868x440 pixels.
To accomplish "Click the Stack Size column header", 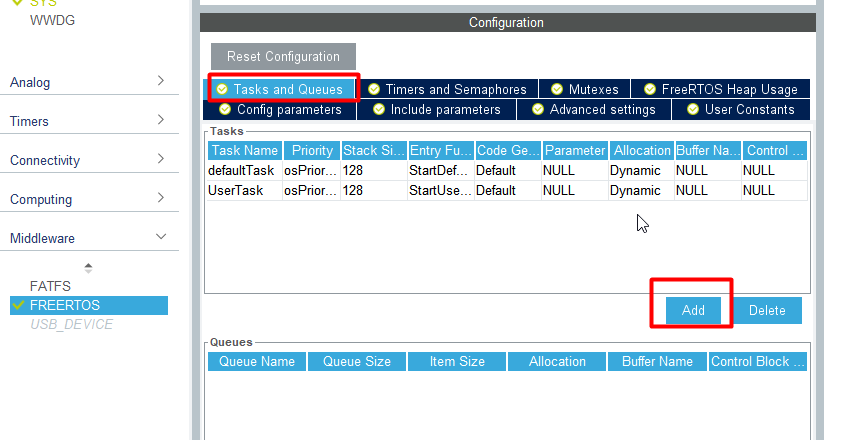I will (374, 151).
